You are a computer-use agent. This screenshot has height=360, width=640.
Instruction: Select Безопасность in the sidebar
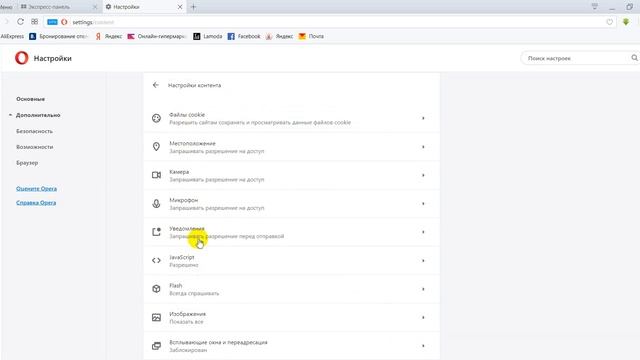pos(34,131)
